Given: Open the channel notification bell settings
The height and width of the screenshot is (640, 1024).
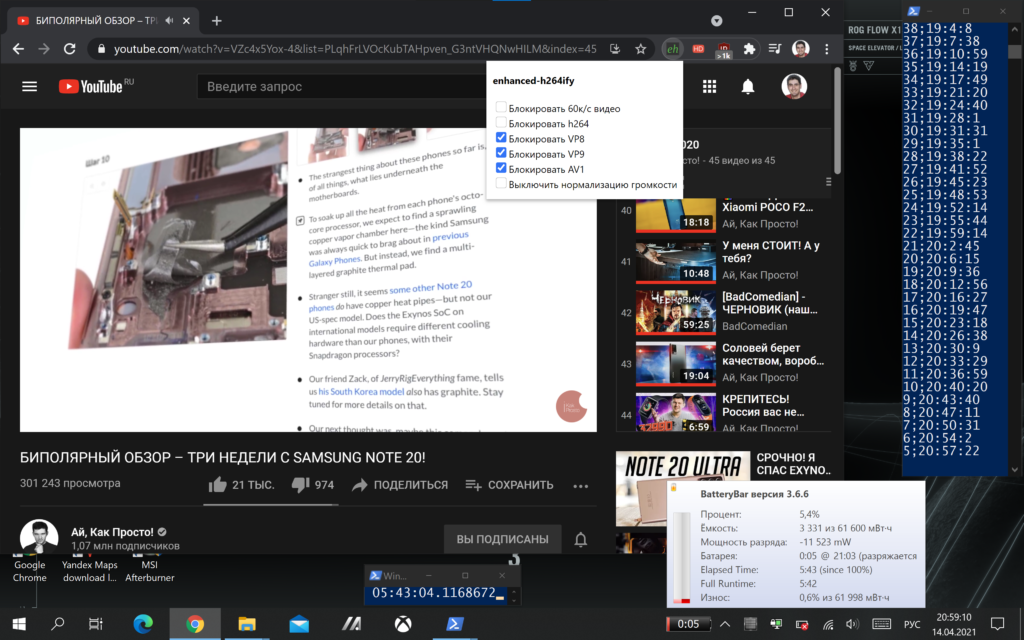Looking at the screenshot, I should point(581,539).
